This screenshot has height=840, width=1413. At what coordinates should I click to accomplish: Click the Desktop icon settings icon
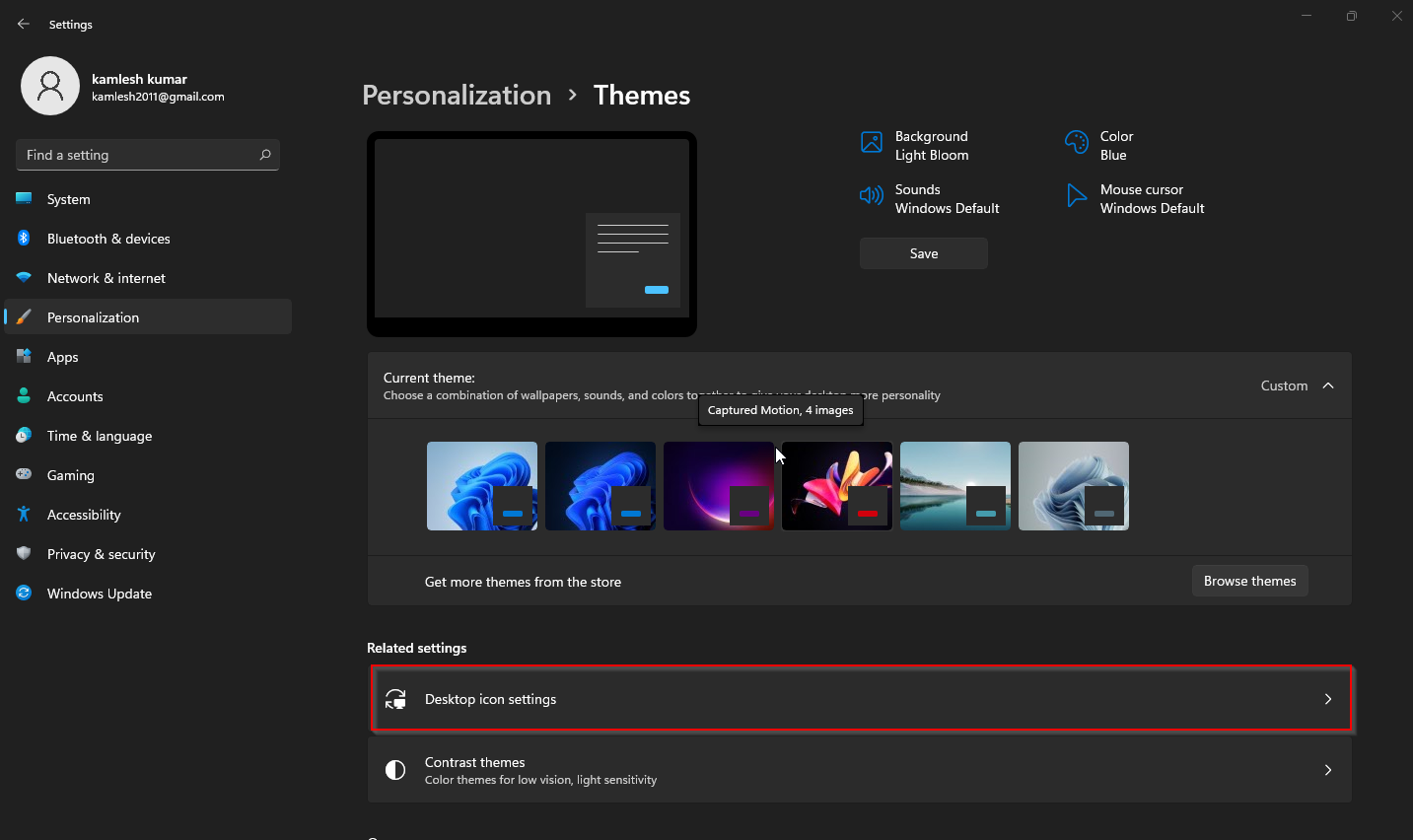pyautogui.click(x=395, y=698)
